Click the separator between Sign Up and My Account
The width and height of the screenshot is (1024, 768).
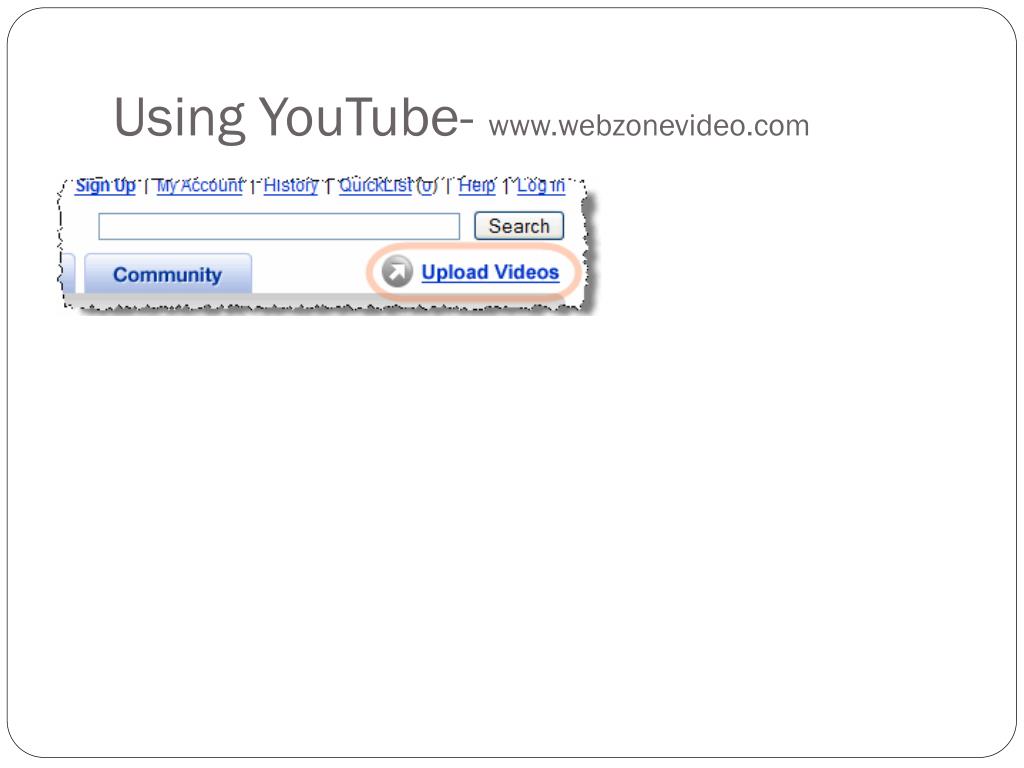tap(146, 187)
